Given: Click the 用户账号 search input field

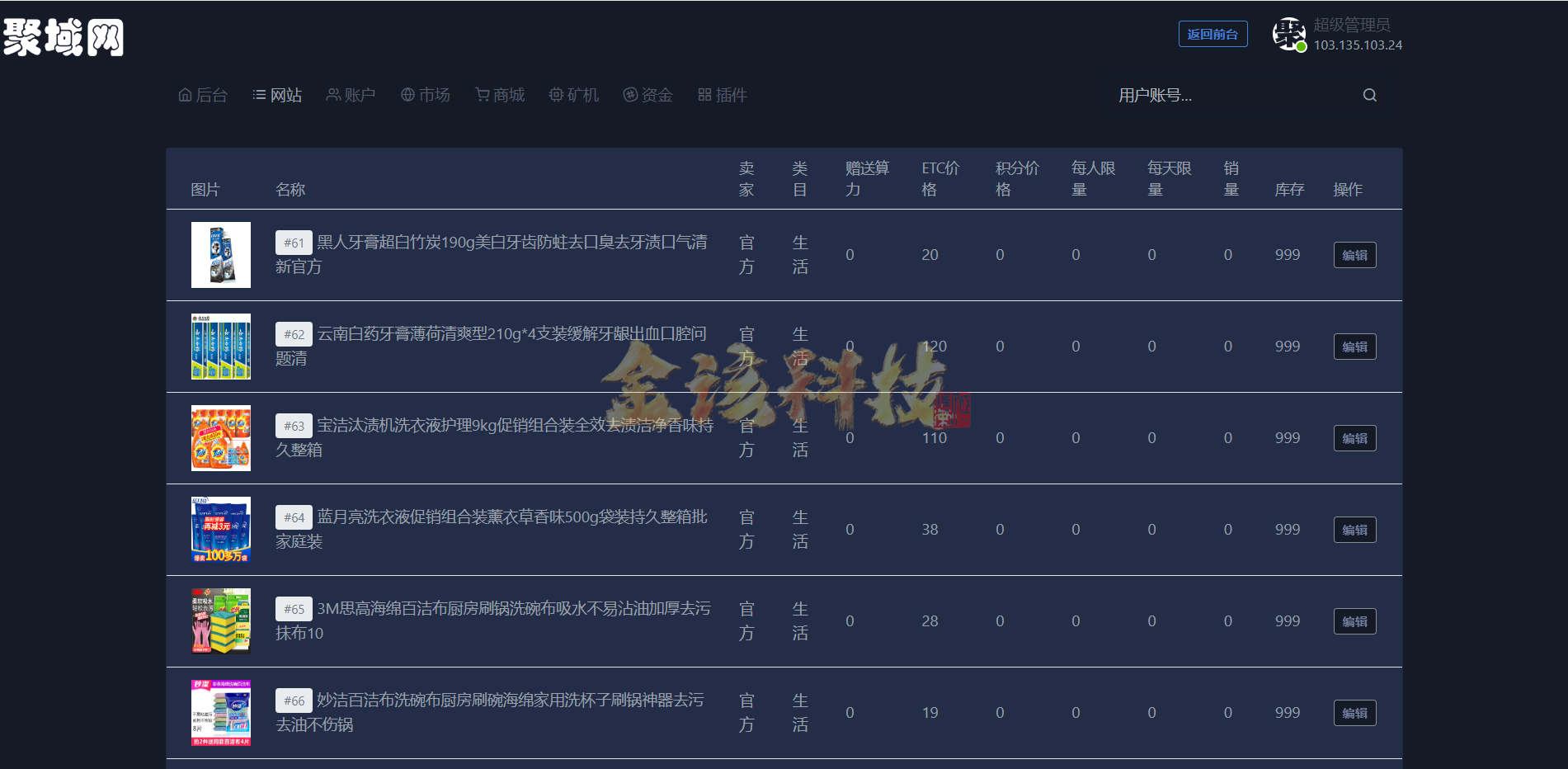Looking at the screenshot, I should 1196,97.
